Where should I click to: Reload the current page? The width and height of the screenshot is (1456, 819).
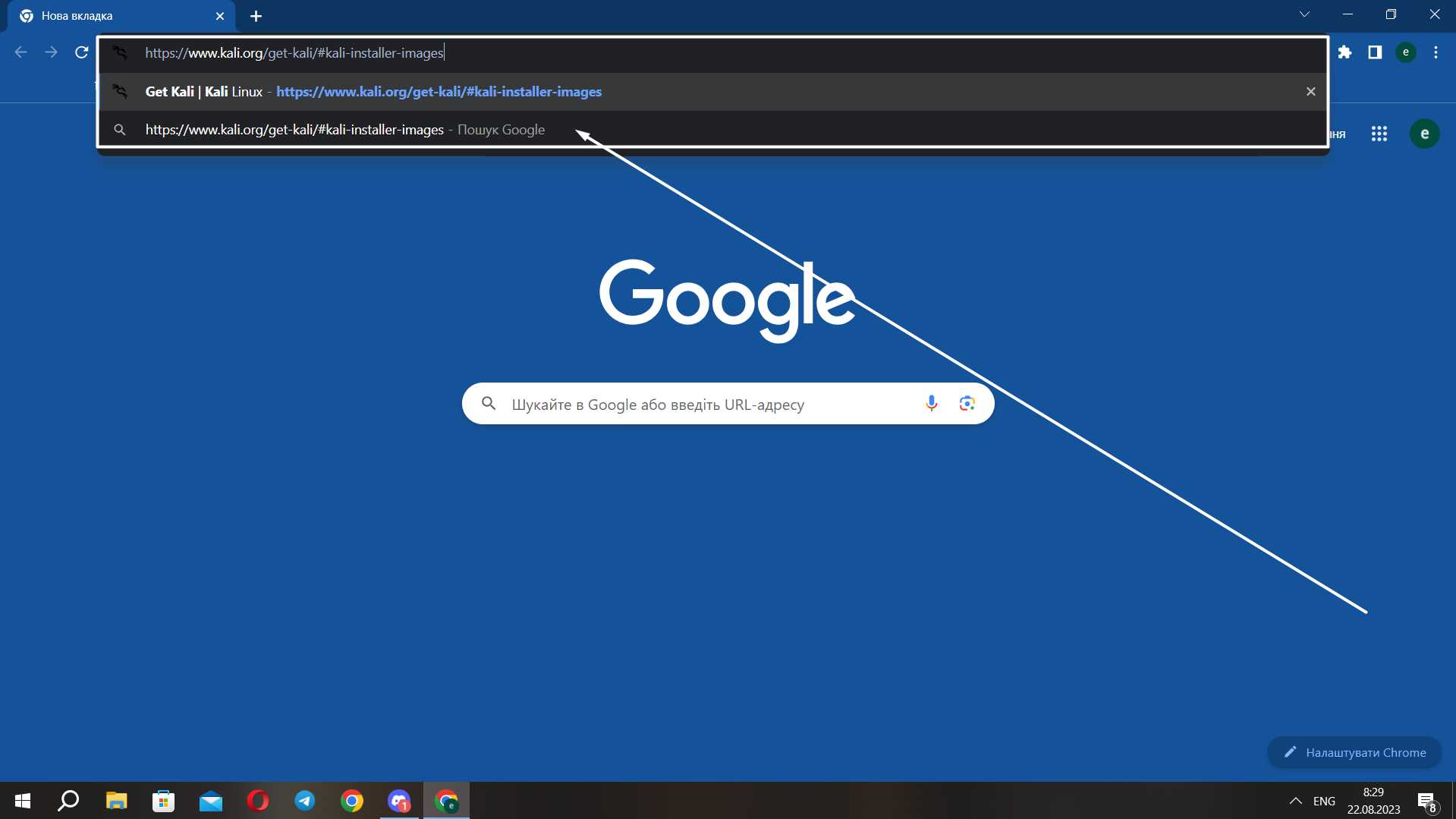click(x=81, y=52)
